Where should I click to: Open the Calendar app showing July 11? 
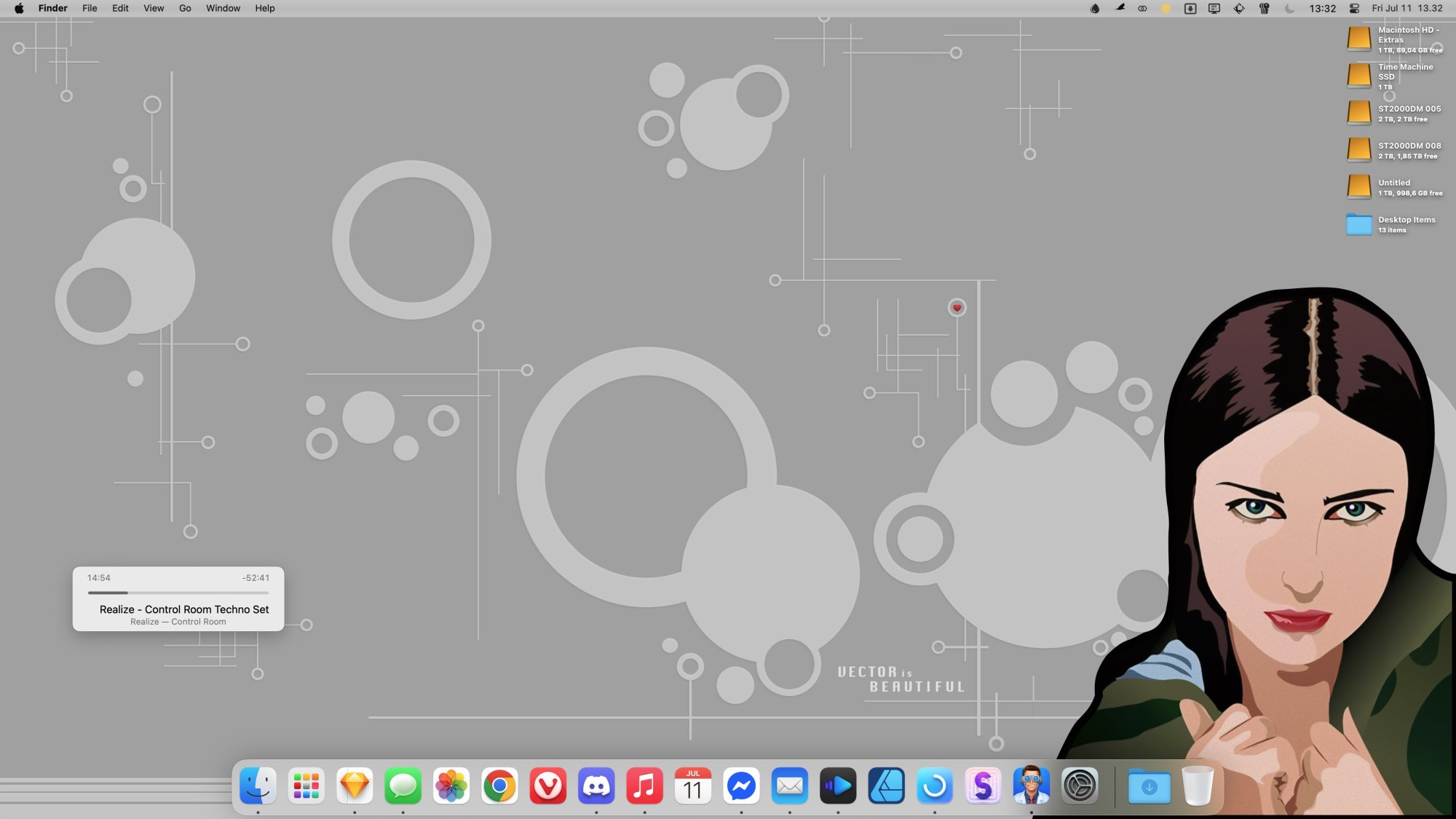(692, 786)
